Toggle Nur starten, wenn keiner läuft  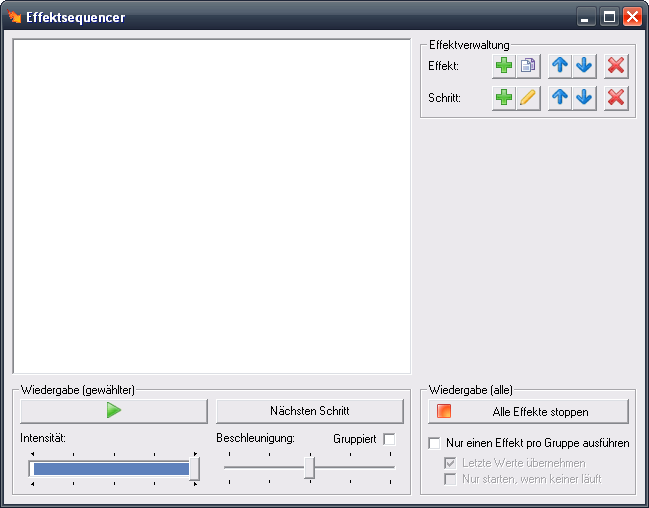click(x=450, y=479)
